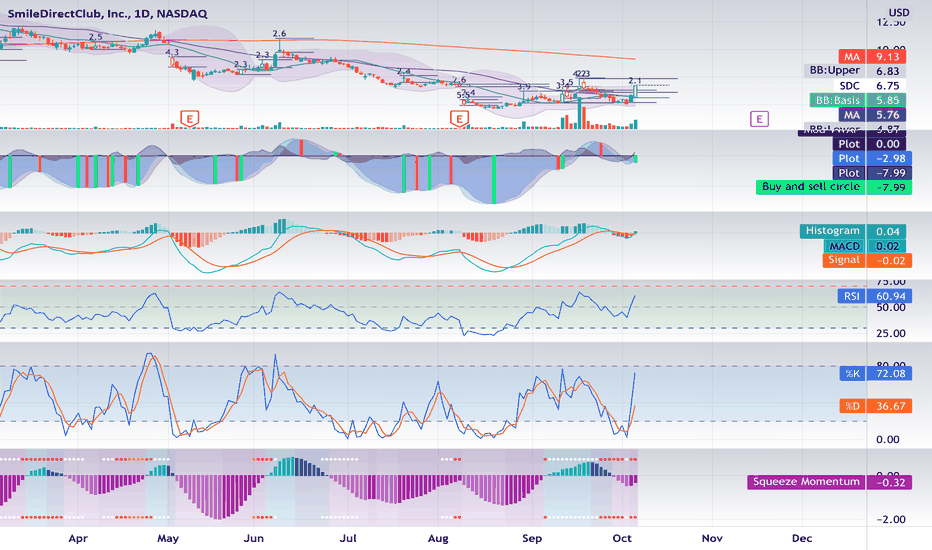
Task: Open the purple upcoming earnings E marker
Action: click(x=759, y=119)
